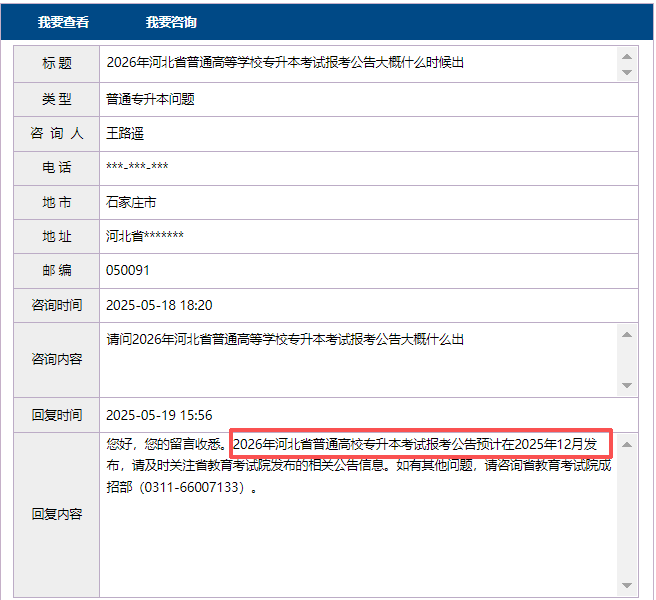
Task: Click scroll-up arrow in 回复内容 box
Action: click(627, 443)
